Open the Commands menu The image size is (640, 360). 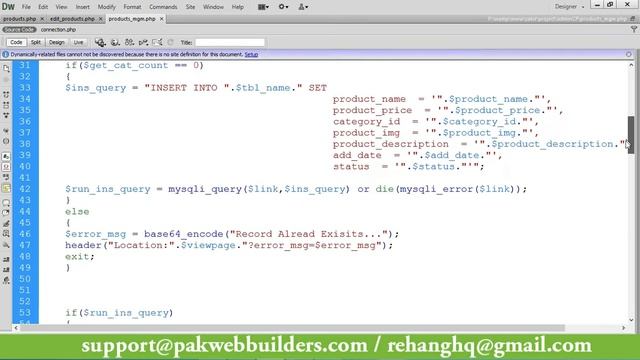pyautogui.click(x=163, y=7)
